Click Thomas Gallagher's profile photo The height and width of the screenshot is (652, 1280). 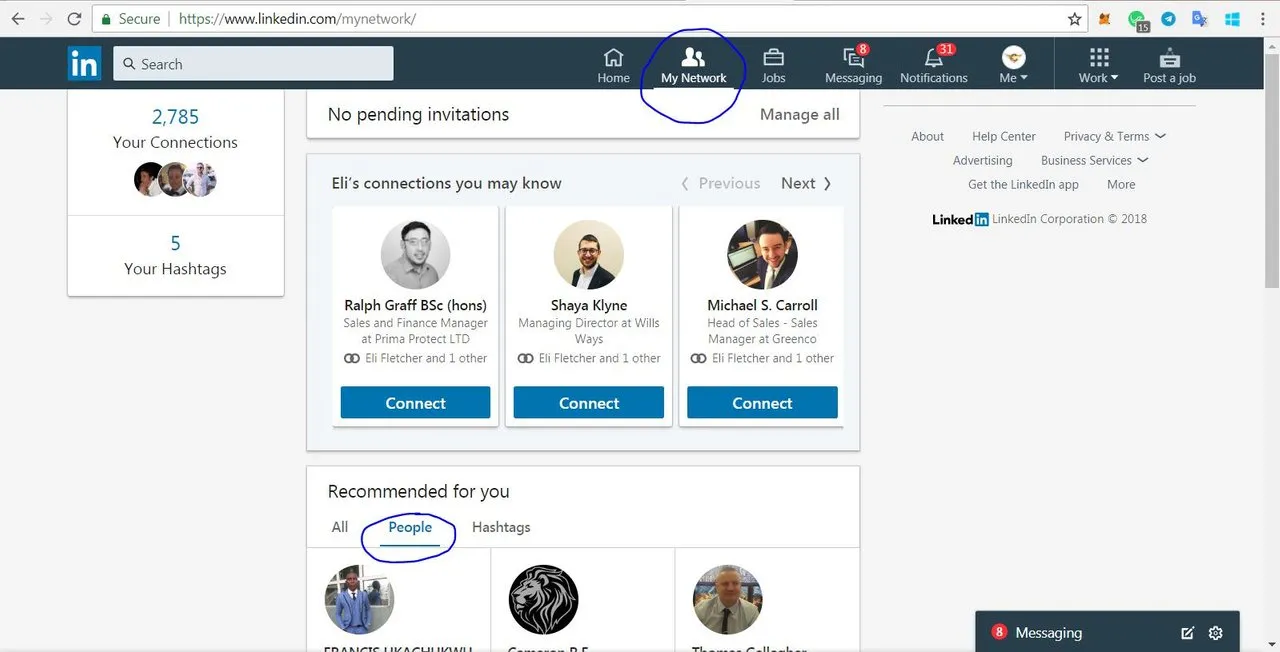[728, 599]
